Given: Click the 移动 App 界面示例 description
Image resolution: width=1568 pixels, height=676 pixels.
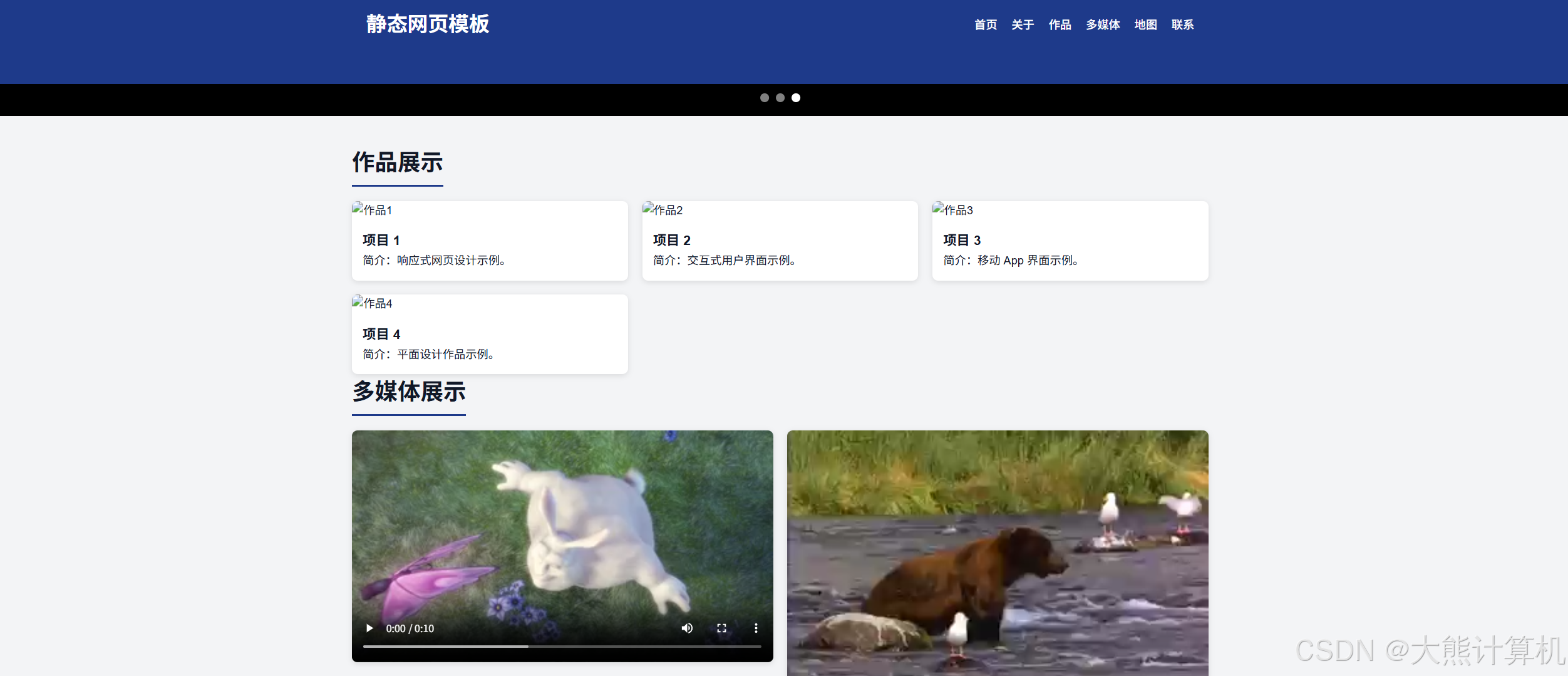Looking at the screenshot, I should [1011, 260].
